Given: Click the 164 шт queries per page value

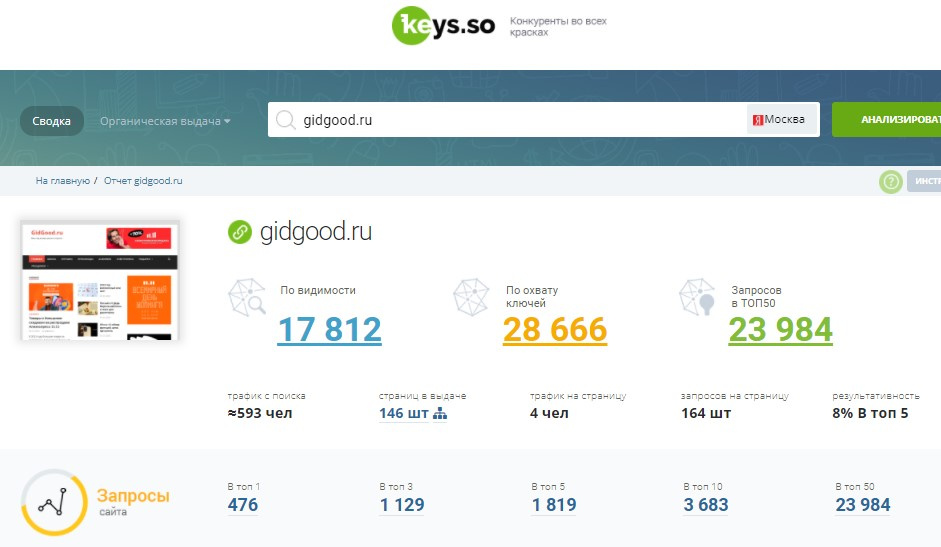Looking at the screenshot, I should tap(706, 413).
